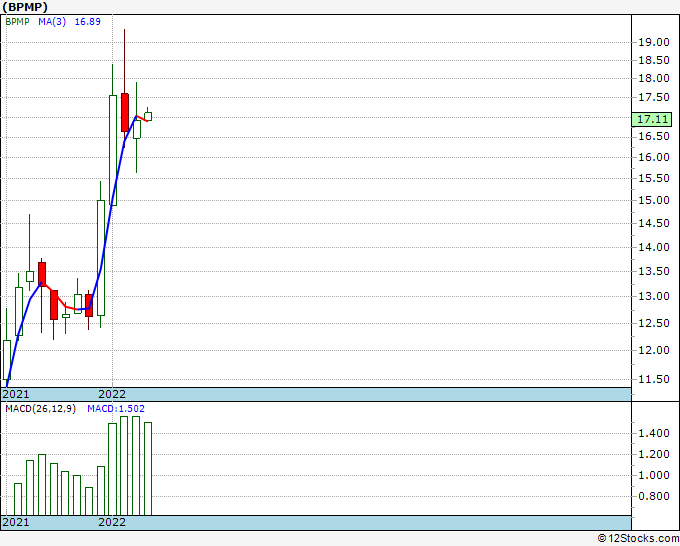This screenshot has width=680, height=546.
Task: Click the 12.00 price axis label
Action: (654, 350)
